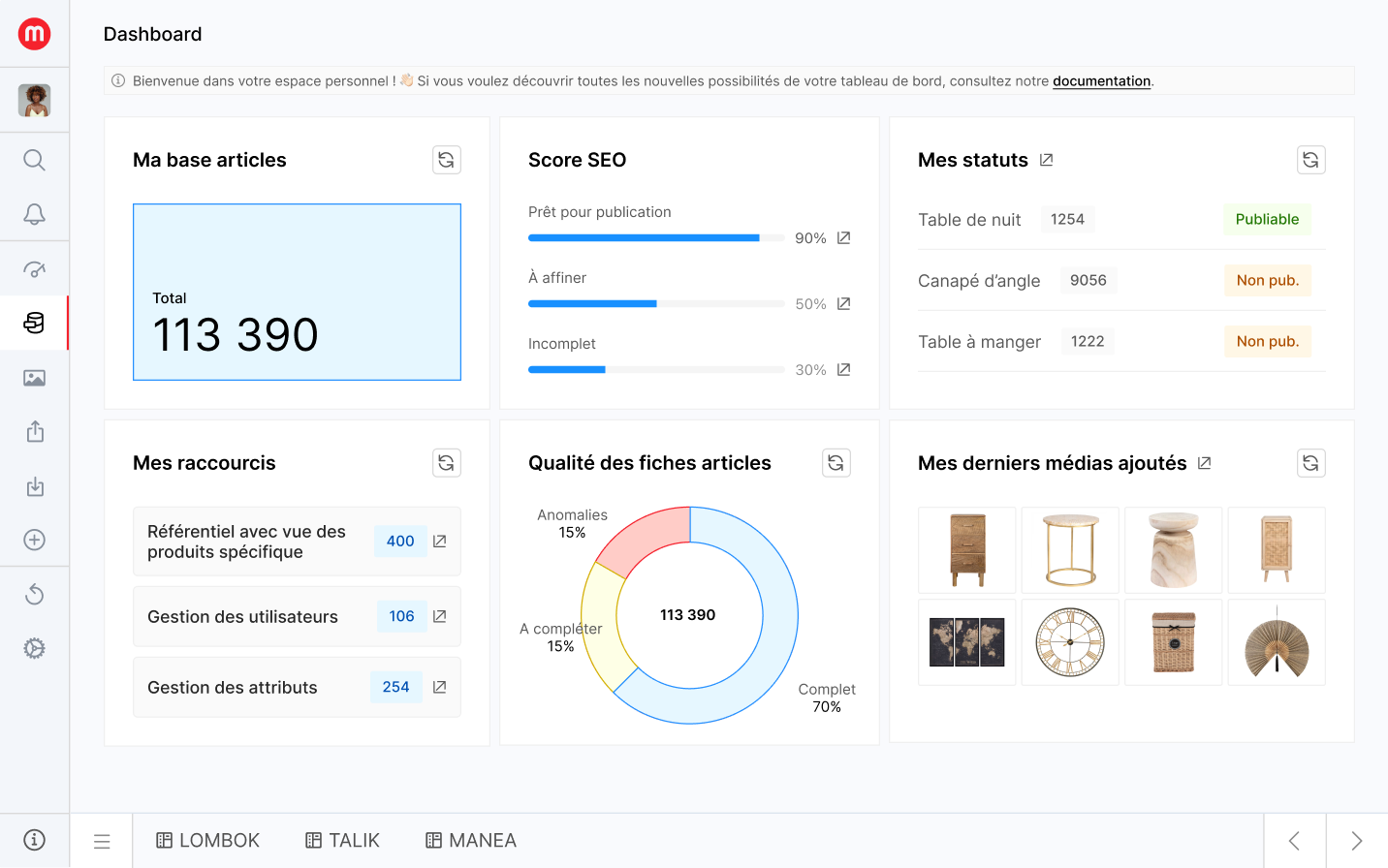Go to previous page with left chevron
Image resolution: width=1388 pixels, height=868 pixels.
(1294, 841)
